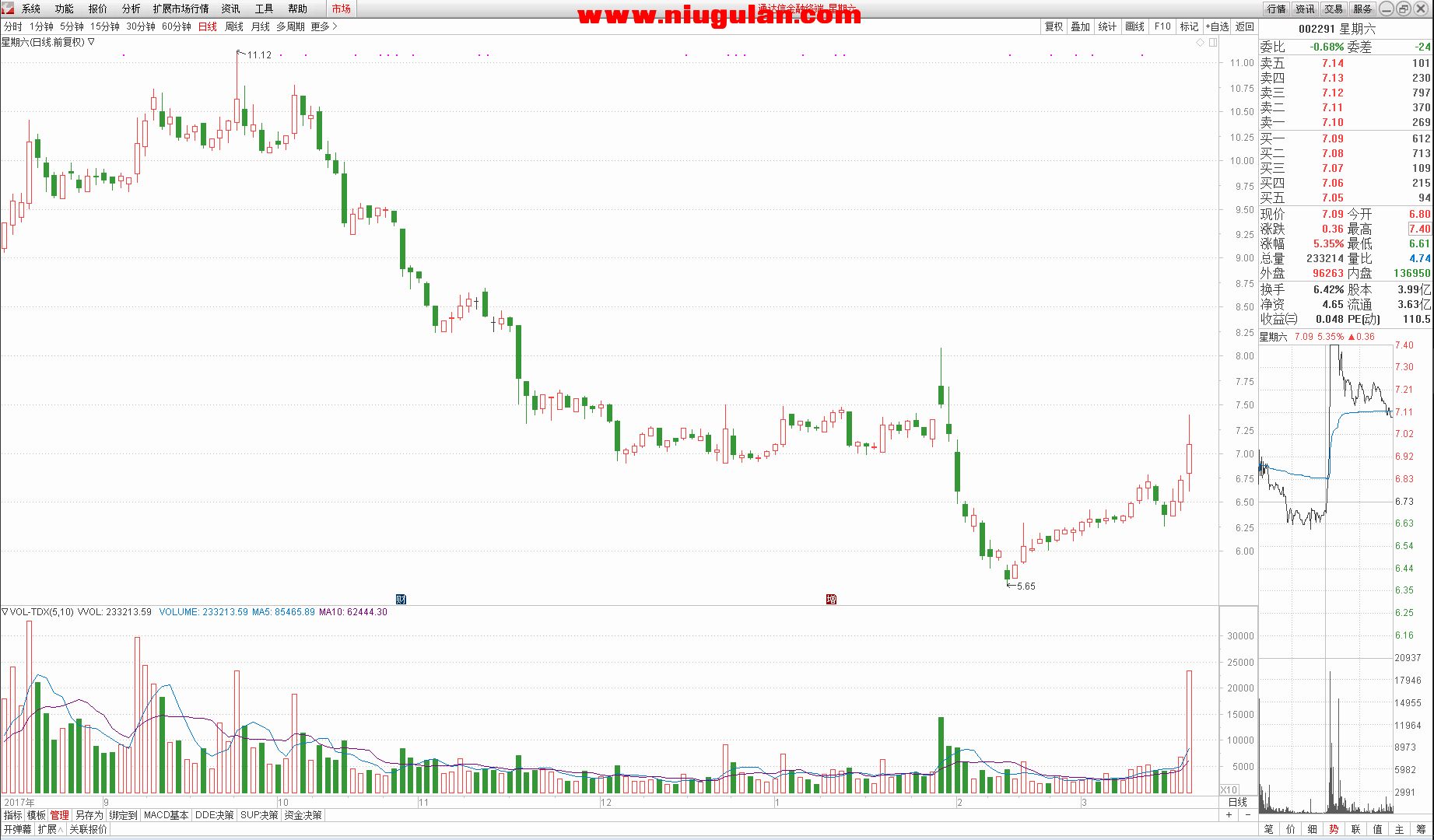The image size is (1434, 840).
Task: Open the 帮助 menu
Action: [x=297, y=9]
